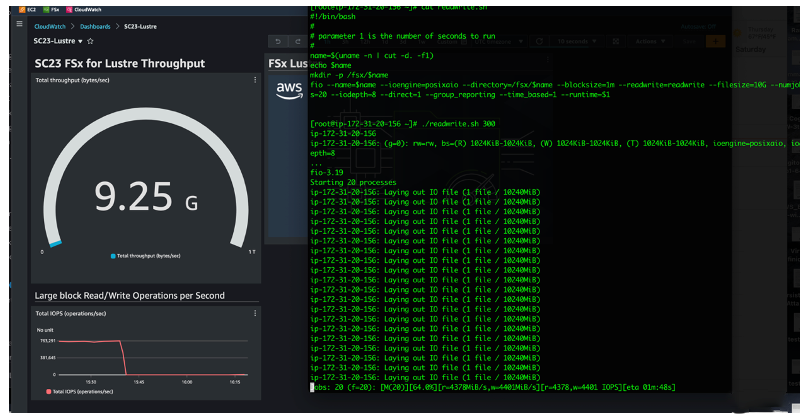Toggle Total throughput legend entry
803x418 pixels.
click(x=145, y=256)
